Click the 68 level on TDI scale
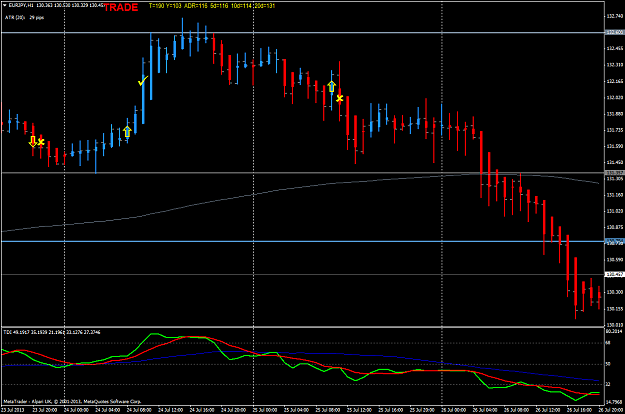The width and height of the screenshot is (625, 414). [x=608, y=343]
